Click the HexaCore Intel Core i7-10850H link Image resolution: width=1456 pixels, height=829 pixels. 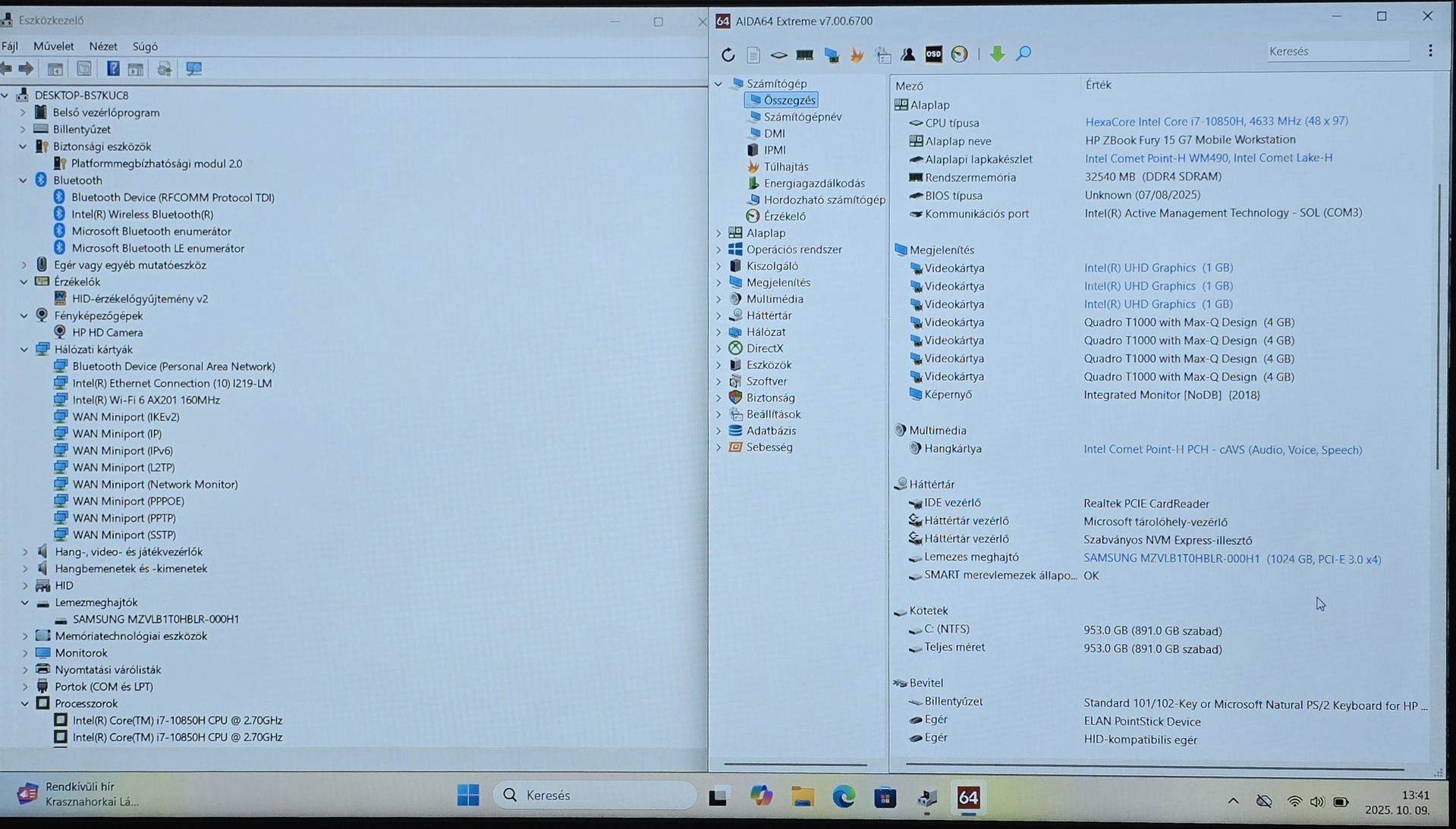point(1216,121)
